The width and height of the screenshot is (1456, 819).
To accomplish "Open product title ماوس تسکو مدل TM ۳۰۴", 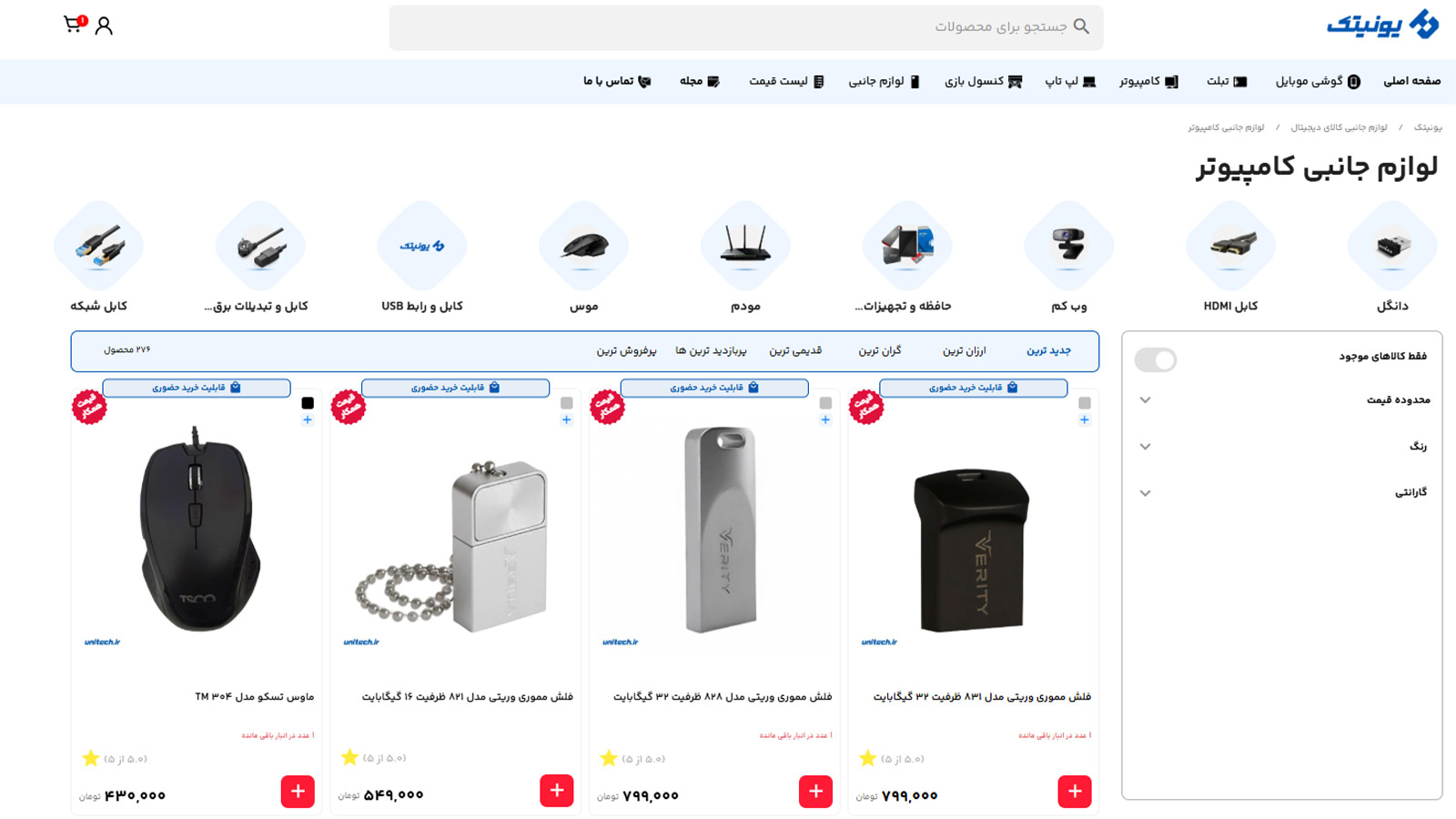I will tap(255, 697).
